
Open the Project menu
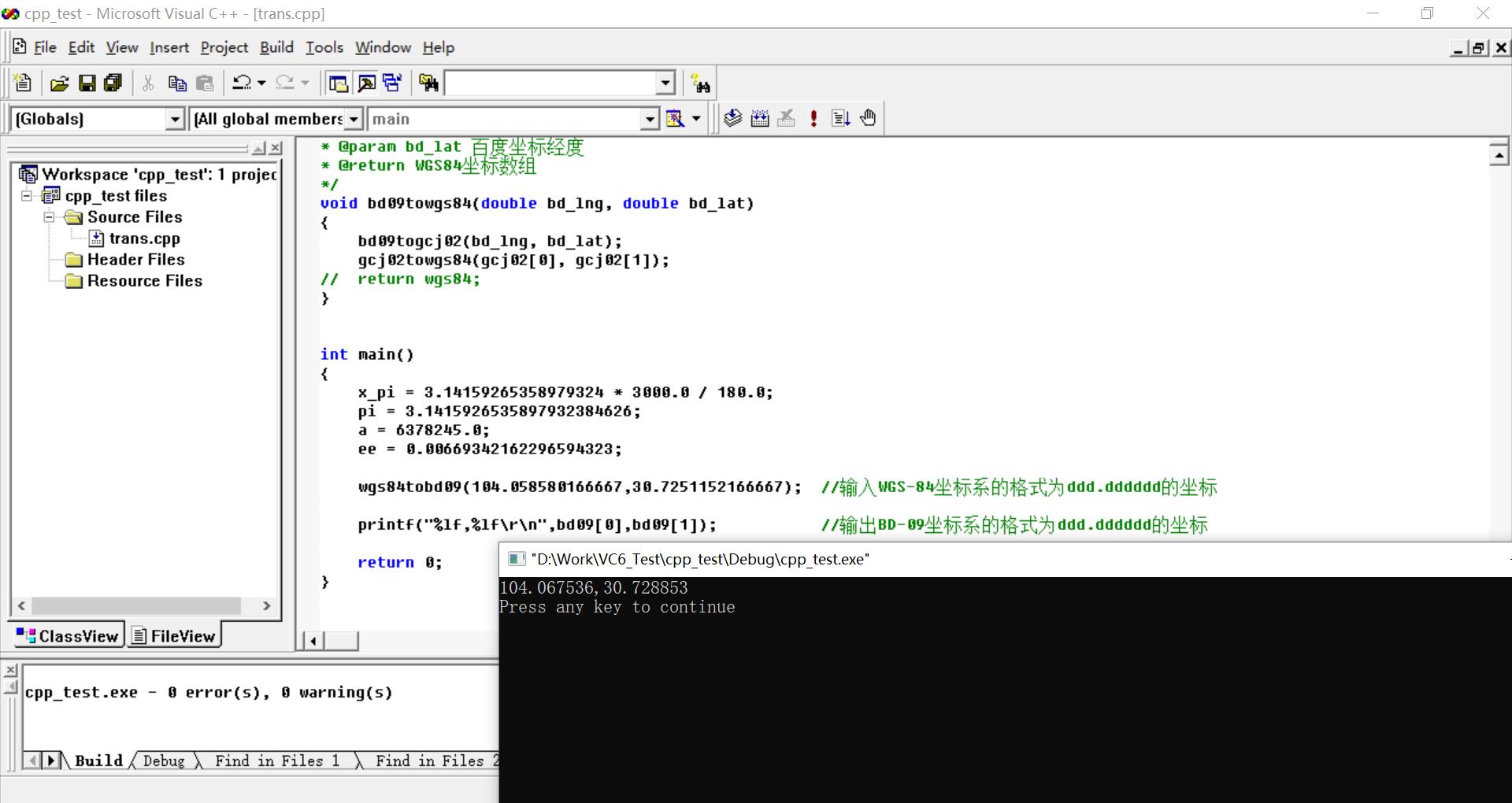(224, 47)
